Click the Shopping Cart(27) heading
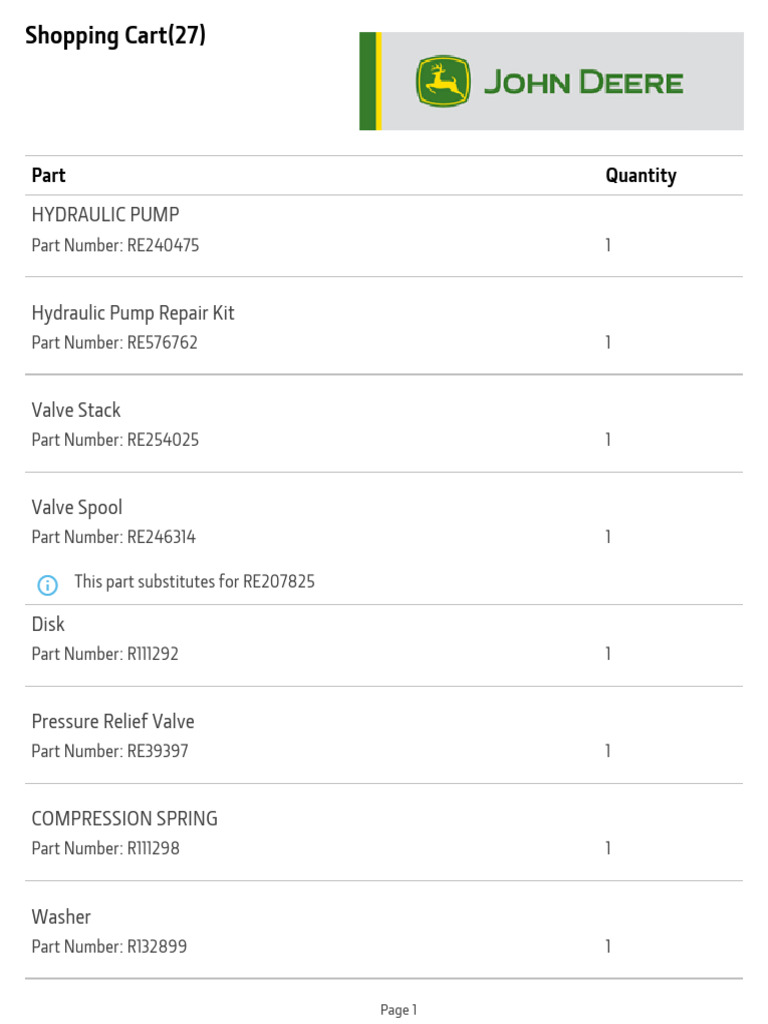Viewport: 768px width, 1024px height. pyautogui.click(x=115, y=37)
